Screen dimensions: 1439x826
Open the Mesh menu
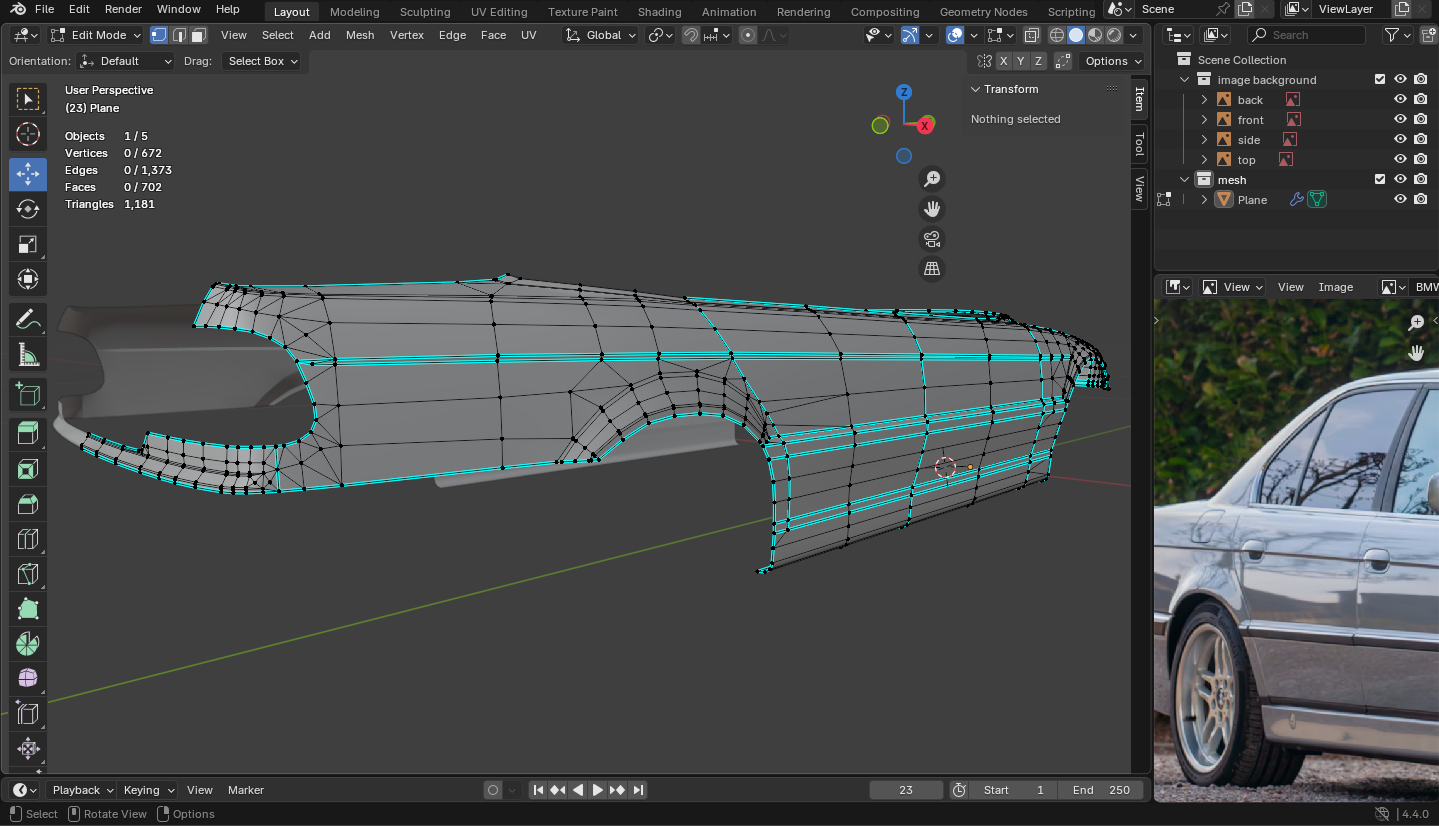(x=360, y=35)
